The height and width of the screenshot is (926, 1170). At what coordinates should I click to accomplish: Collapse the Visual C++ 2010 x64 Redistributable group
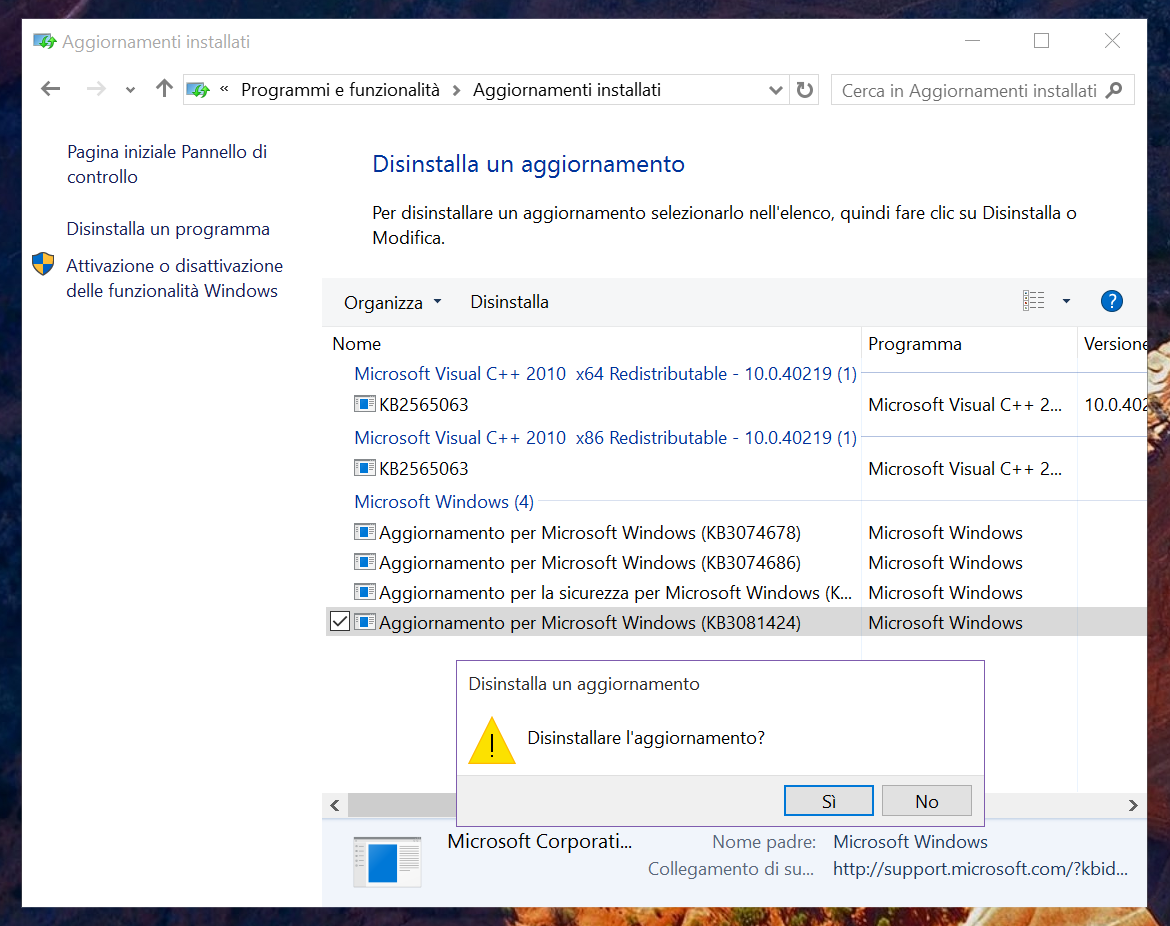click(x=605, y=374)
